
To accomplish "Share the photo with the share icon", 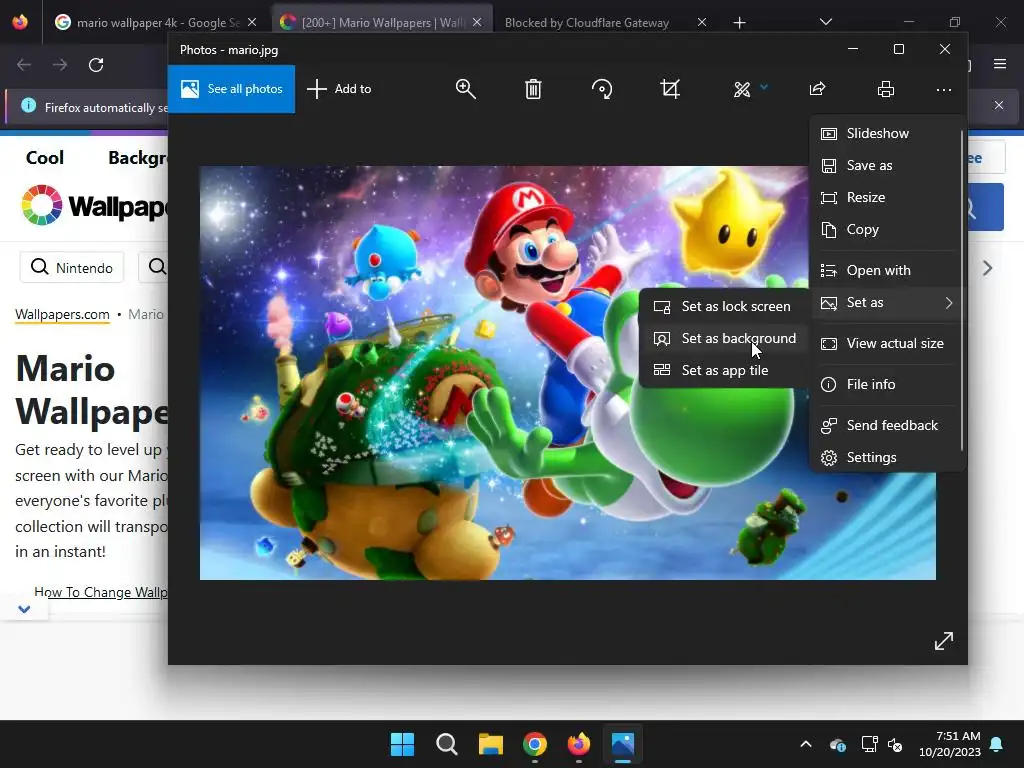I will tap(817, 89).
